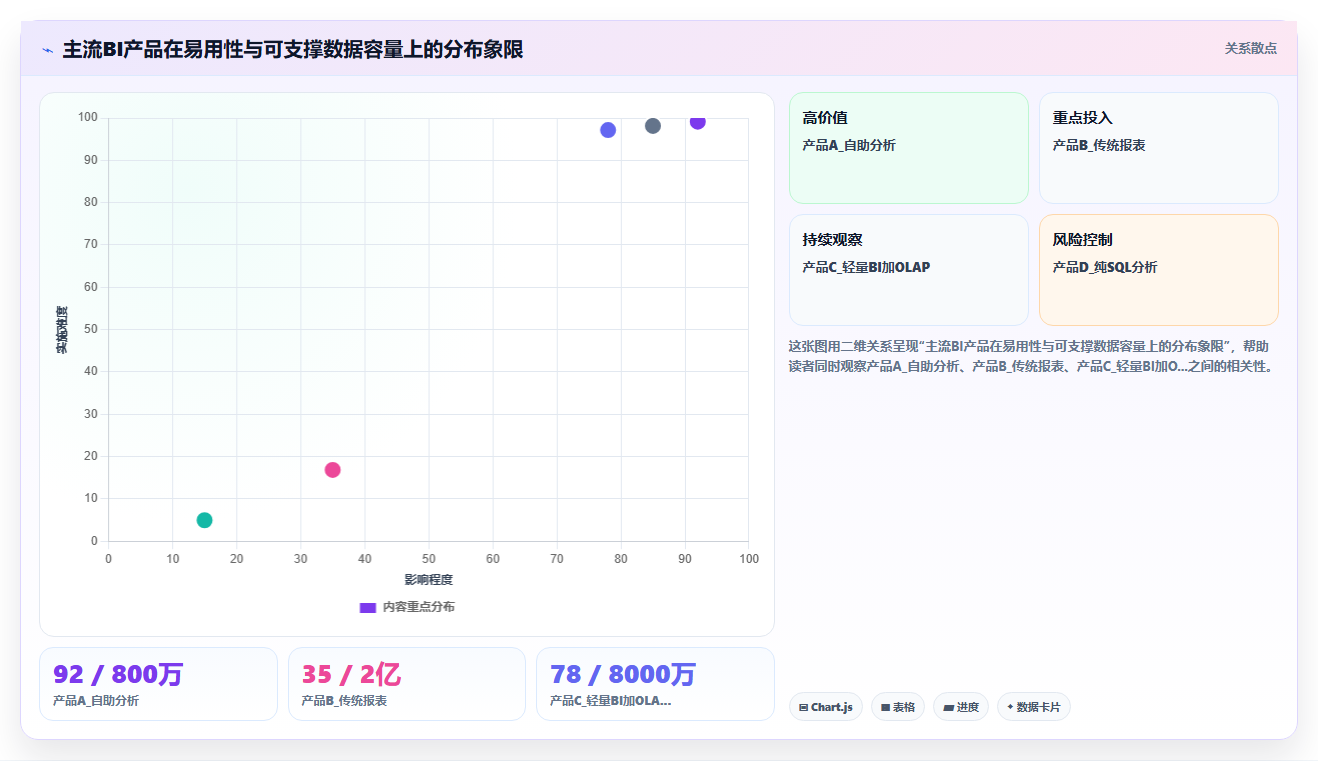
Task: Toggle the 内容重点分布 legend item
Action: point(407,607)
